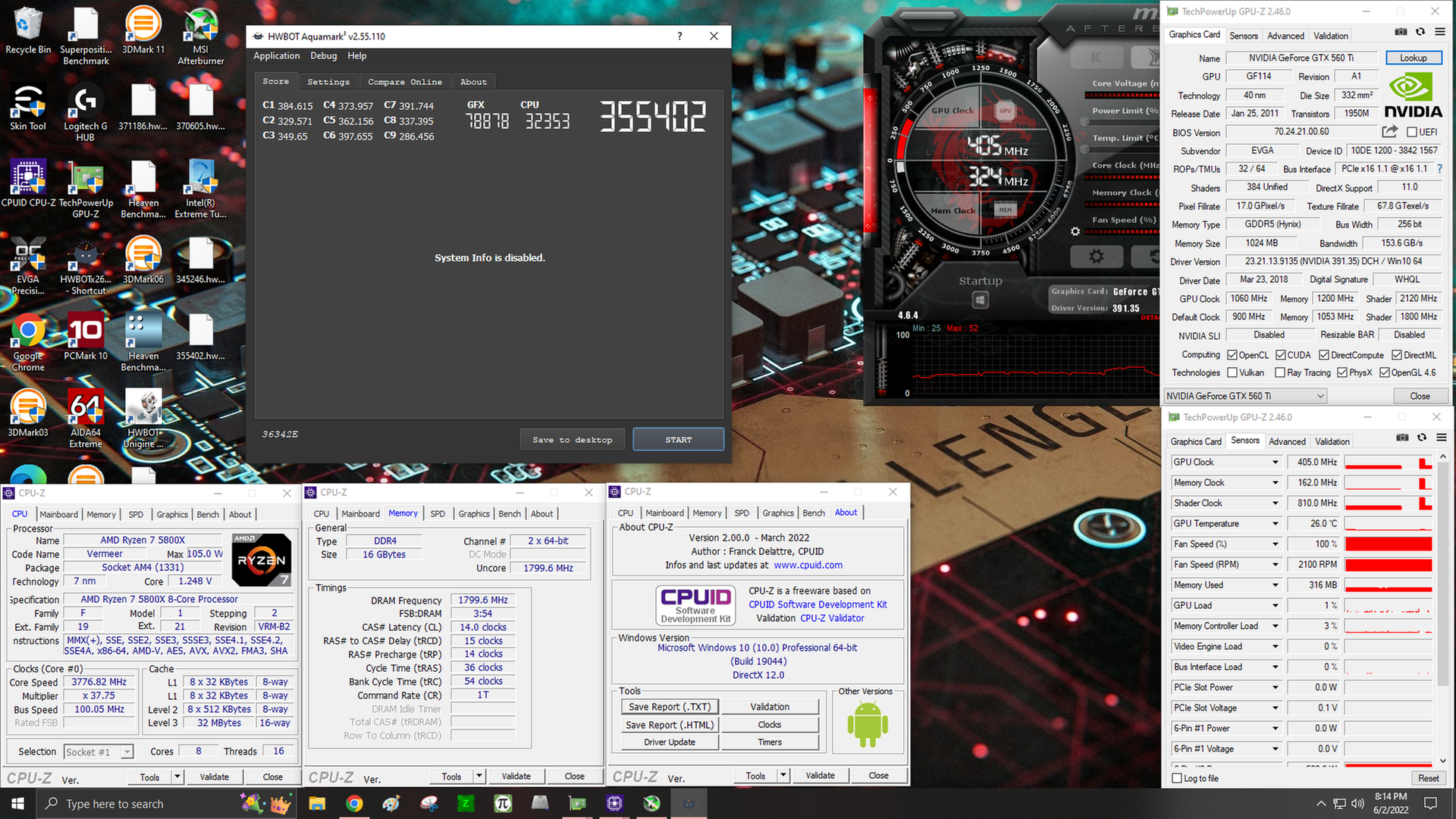Open the notification center icon
The width and height of the screenshot is (1456, 819).
1431,803
